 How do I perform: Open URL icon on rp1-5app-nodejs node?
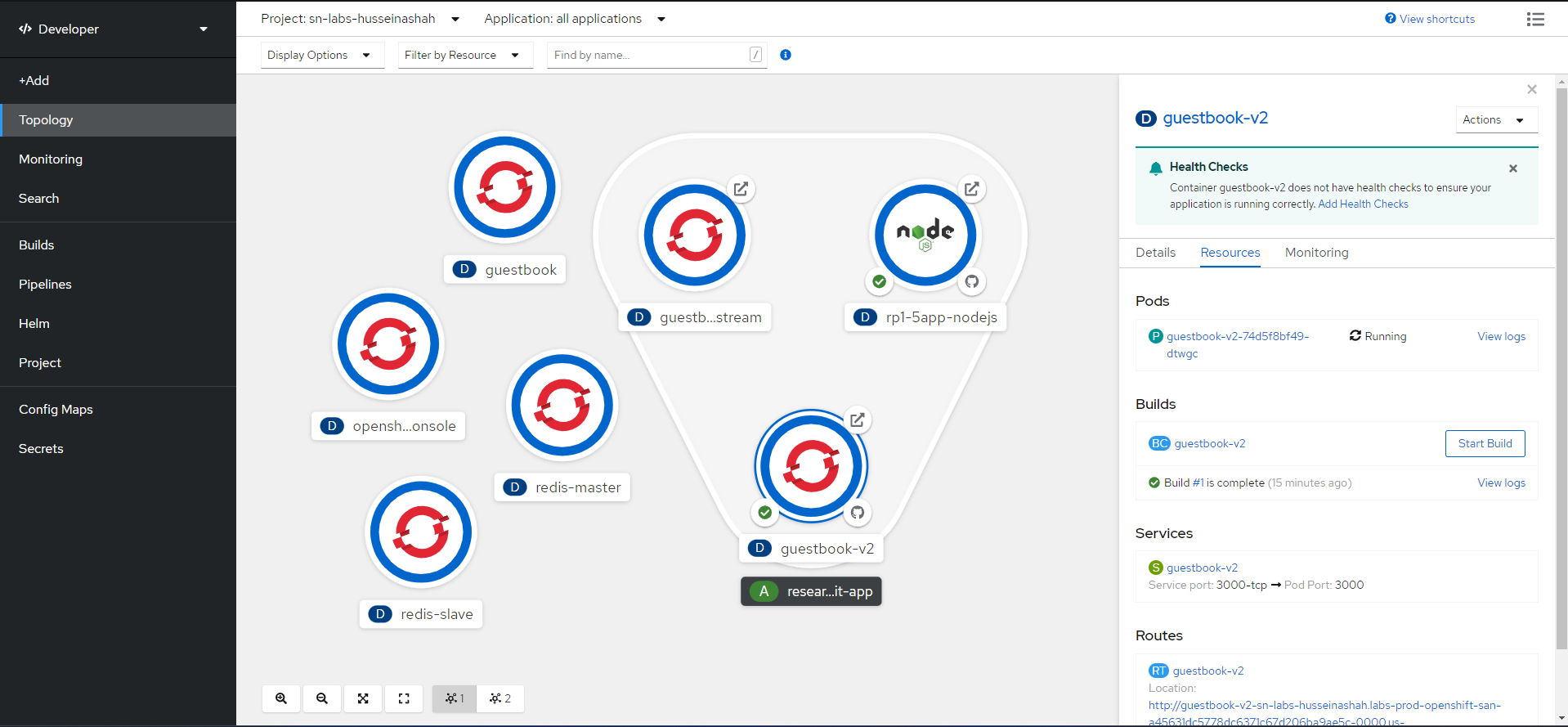coord(971,189)
